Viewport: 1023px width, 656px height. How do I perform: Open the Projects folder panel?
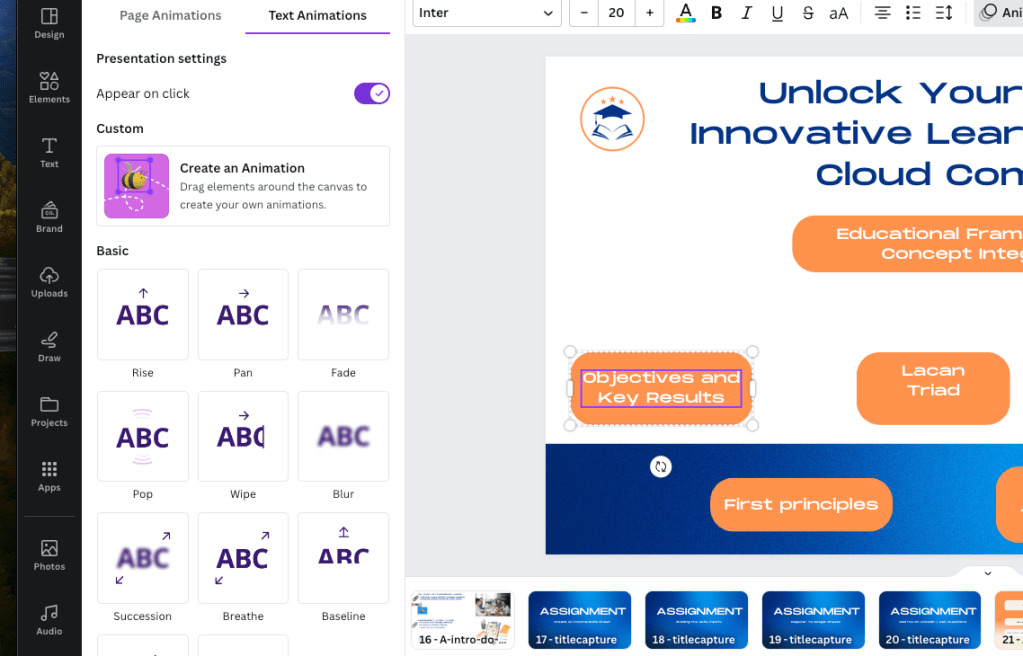point(49,411)
